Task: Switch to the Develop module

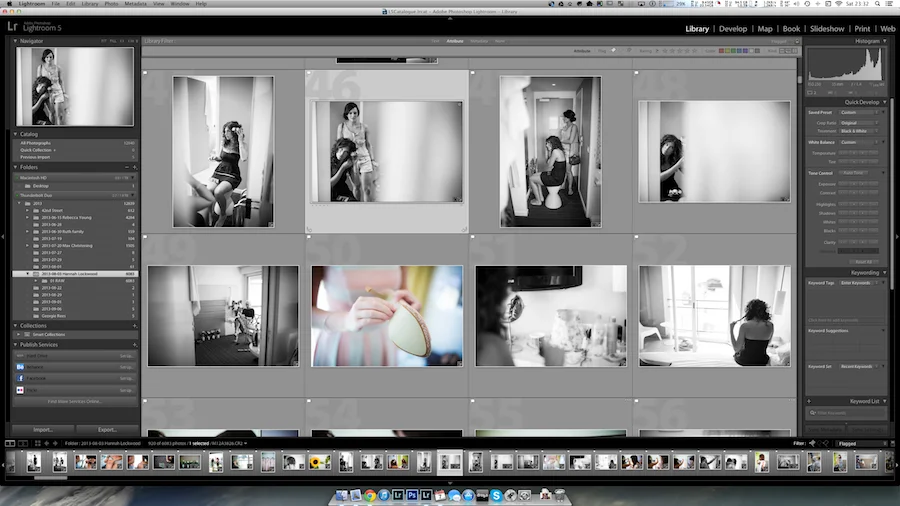Action: click(x=733, y=29)
